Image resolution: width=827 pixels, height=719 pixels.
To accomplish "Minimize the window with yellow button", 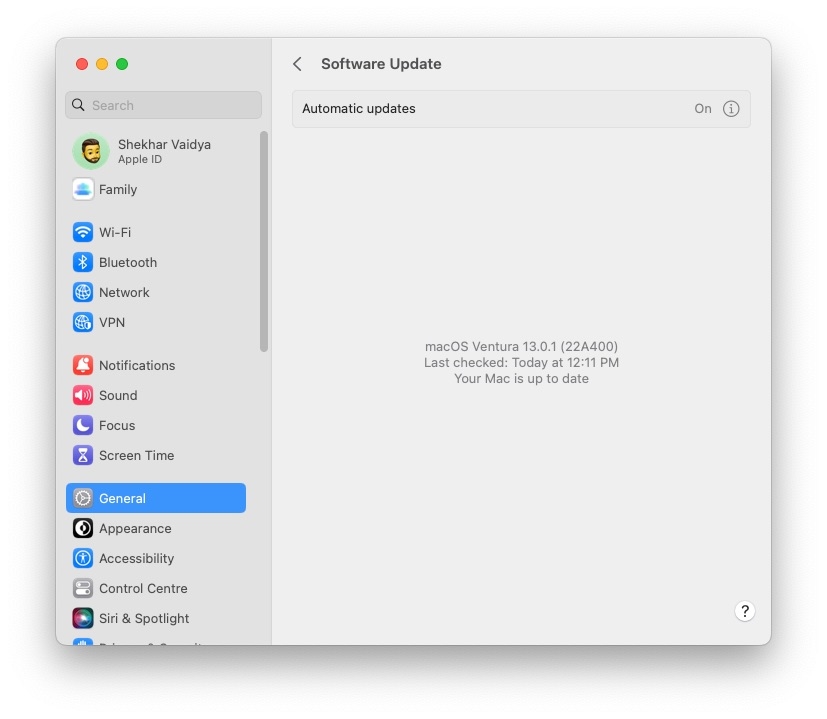I will coord(102,64).
